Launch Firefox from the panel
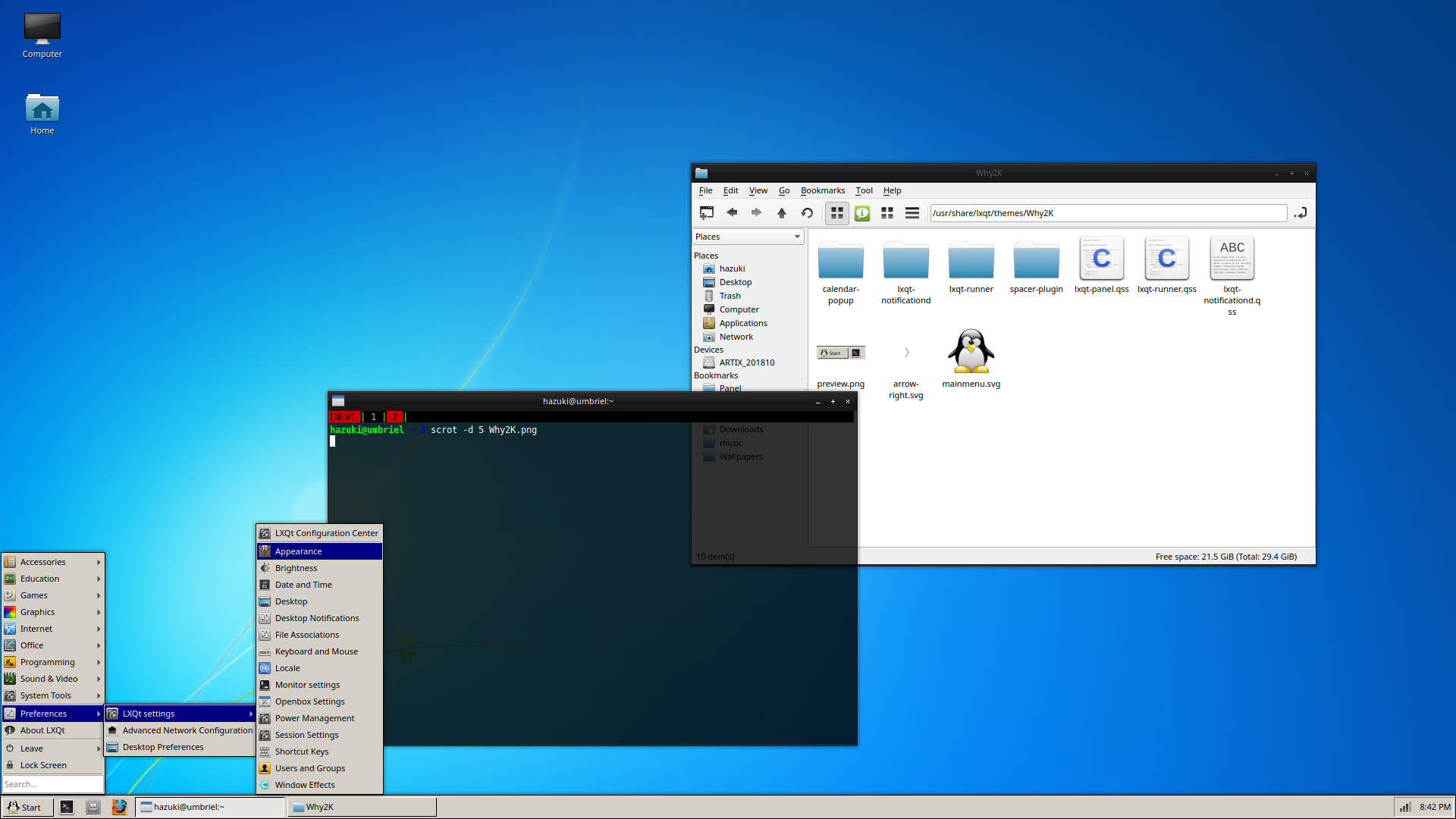1456x819 pixels. [x=119, y=807]
